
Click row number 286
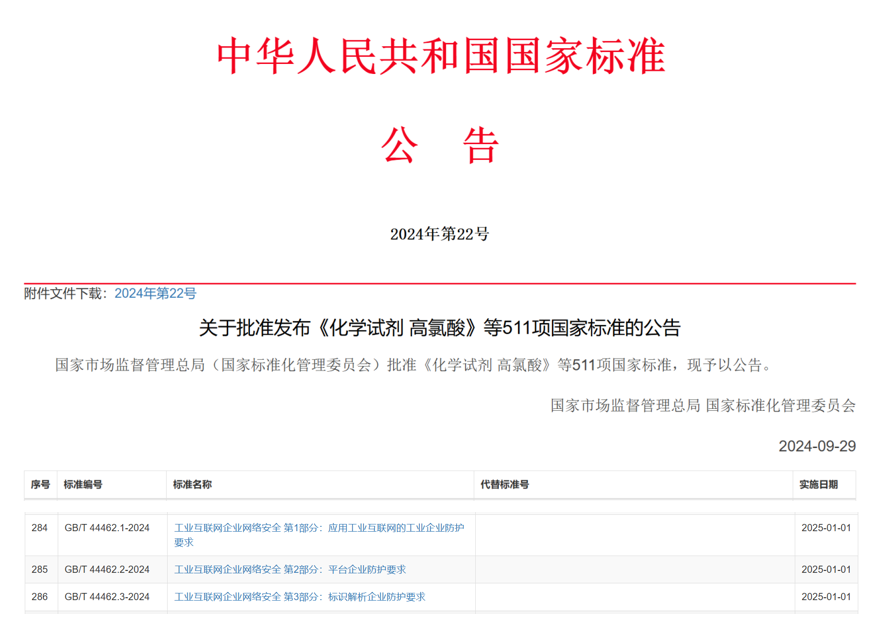pyautogui.click(x=40, y=597)
